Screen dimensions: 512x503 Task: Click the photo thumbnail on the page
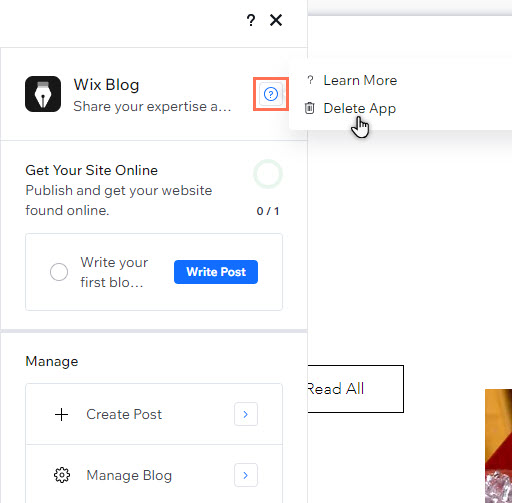[498, 446]
